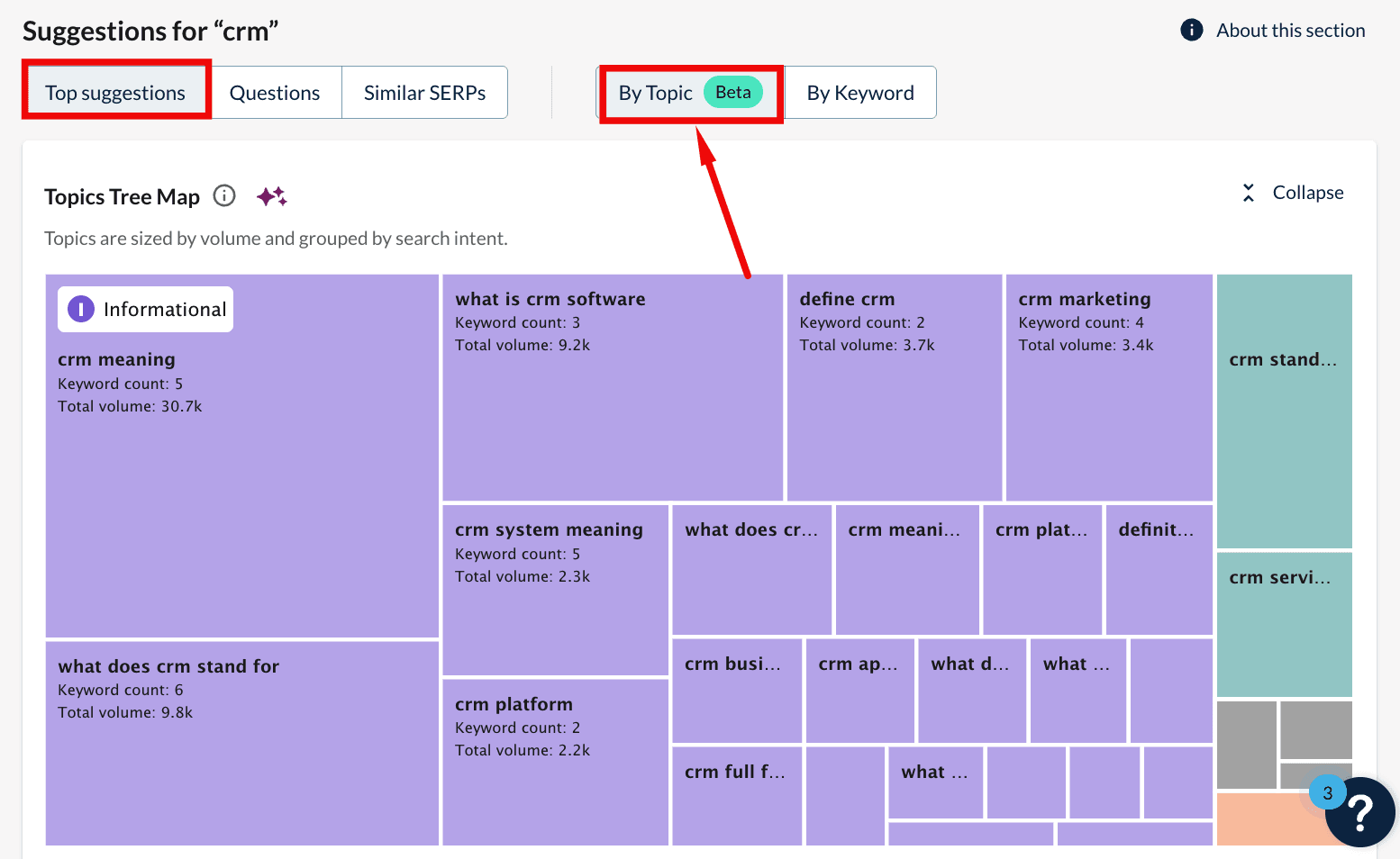Open the help question mark widget
Image resolution: width=1400 pixels, height=859 pixels.
coord(1360,813)
